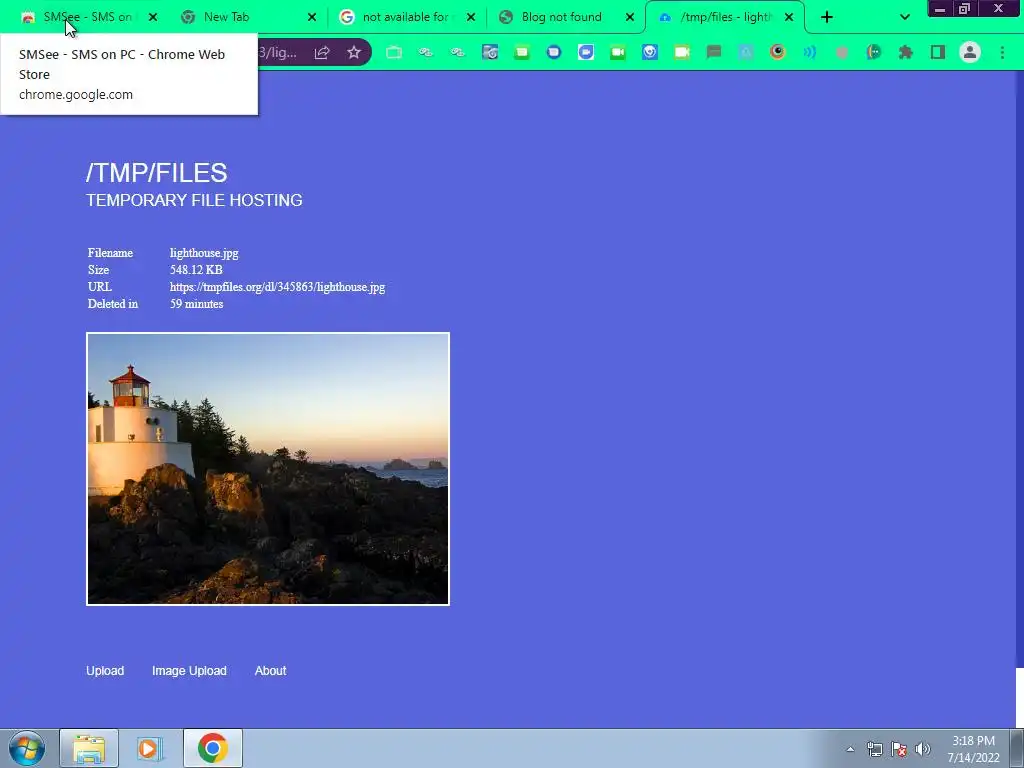This screenshot has width=1024, height=768.
Task: Click the TV-shaped extension icon
Action: [x=394, y=52]
